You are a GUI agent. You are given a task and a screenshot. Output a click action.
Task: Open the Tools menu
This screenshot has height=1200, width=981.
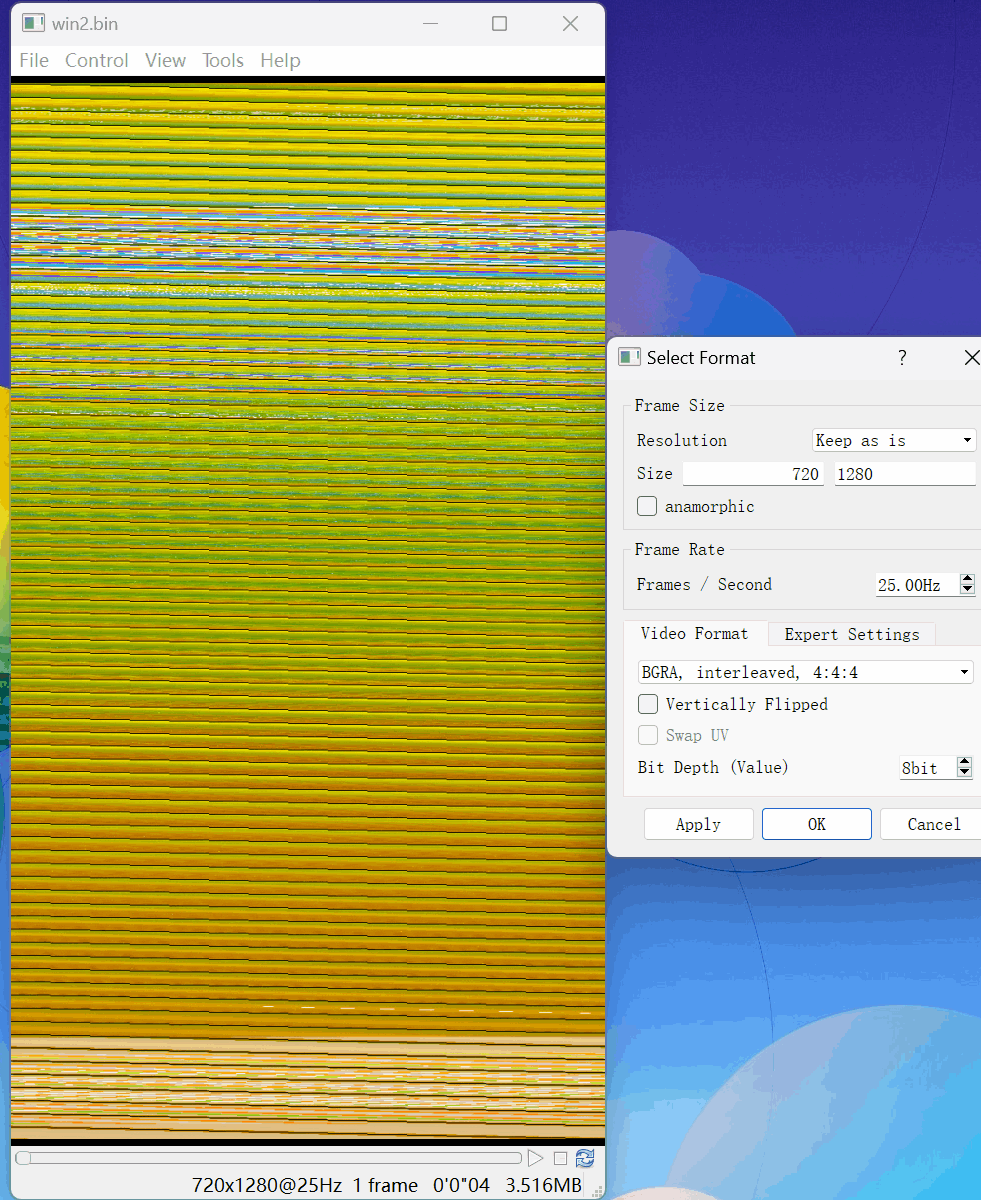[223, 60]
